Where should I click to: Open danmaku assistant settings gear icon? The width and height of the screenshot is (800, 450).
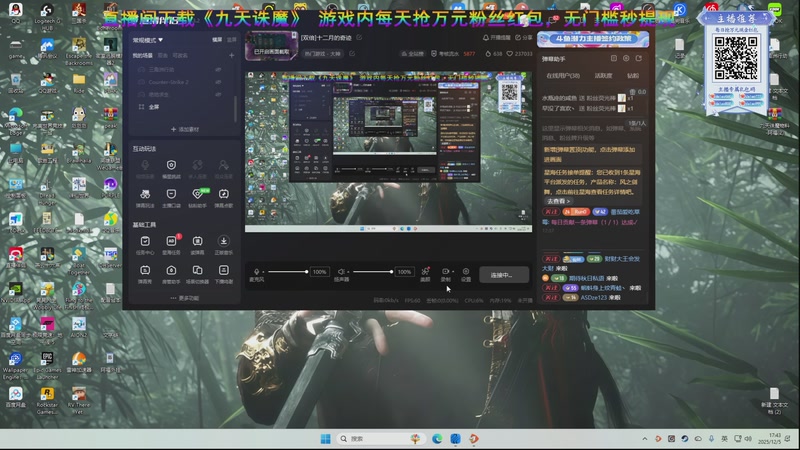pyautogui.click(x=626, y=59)
